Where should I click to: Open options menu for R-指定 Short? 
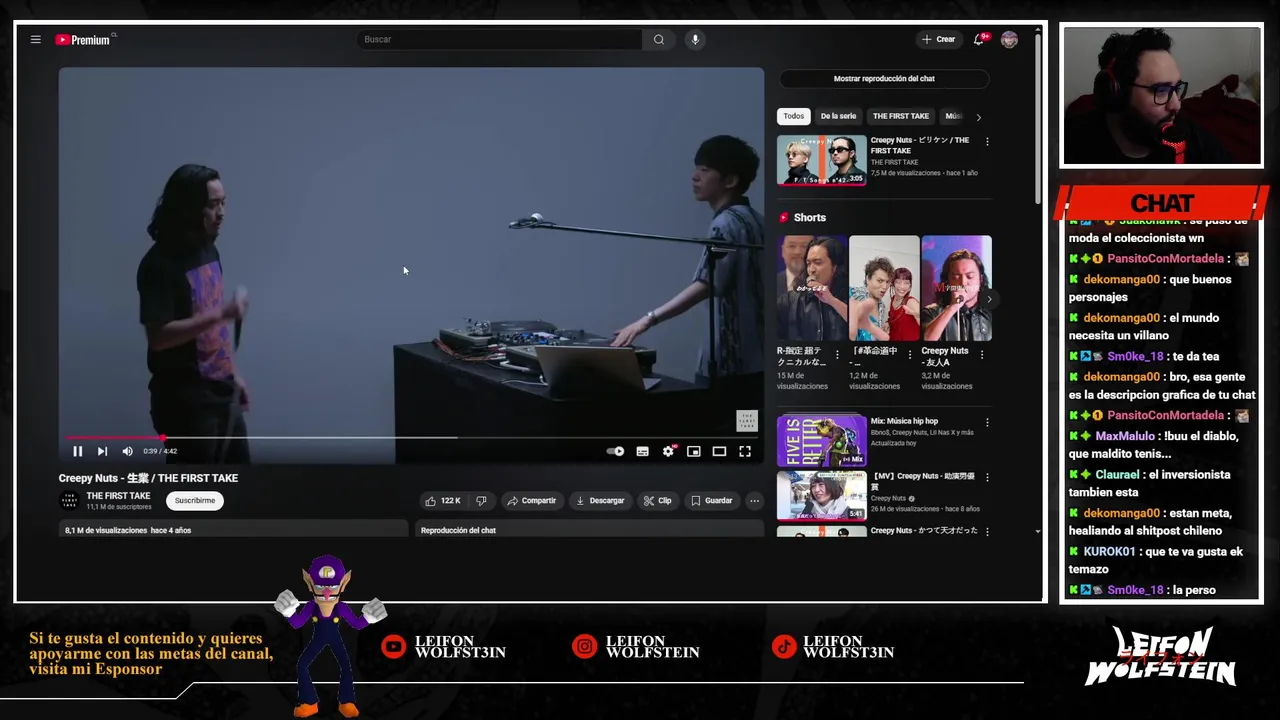pyautogui.click(x=838, y=354)
